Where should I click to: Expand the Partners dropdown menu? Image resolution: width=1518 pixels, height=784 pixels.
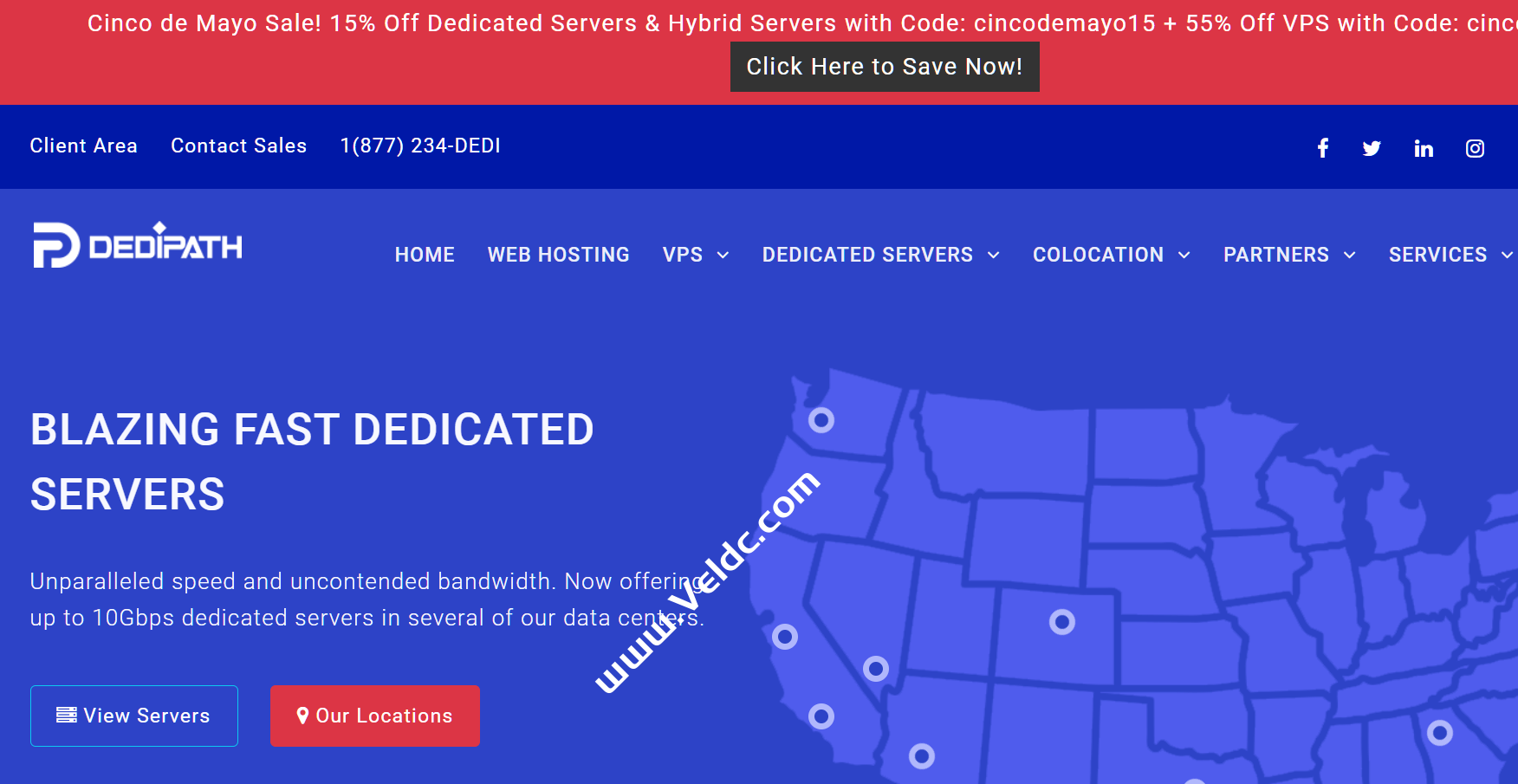coord(1288,255)
